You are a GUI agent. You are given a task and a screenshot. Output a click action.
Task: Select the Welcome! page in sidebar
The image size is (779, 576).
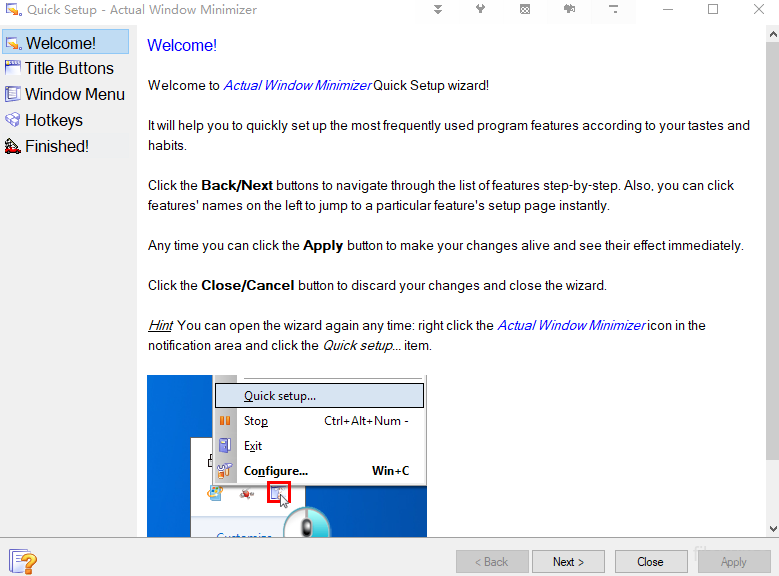[61, 43]
